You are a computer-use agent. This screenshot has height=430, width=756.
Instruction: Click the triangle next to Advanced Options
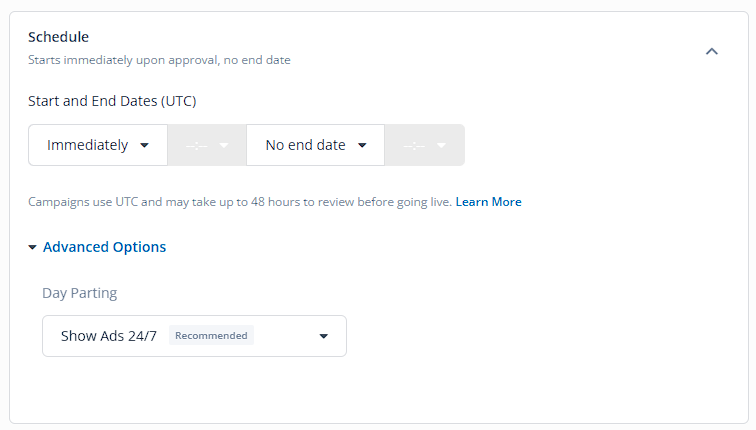pyautogui.click(x=32, y=247)
